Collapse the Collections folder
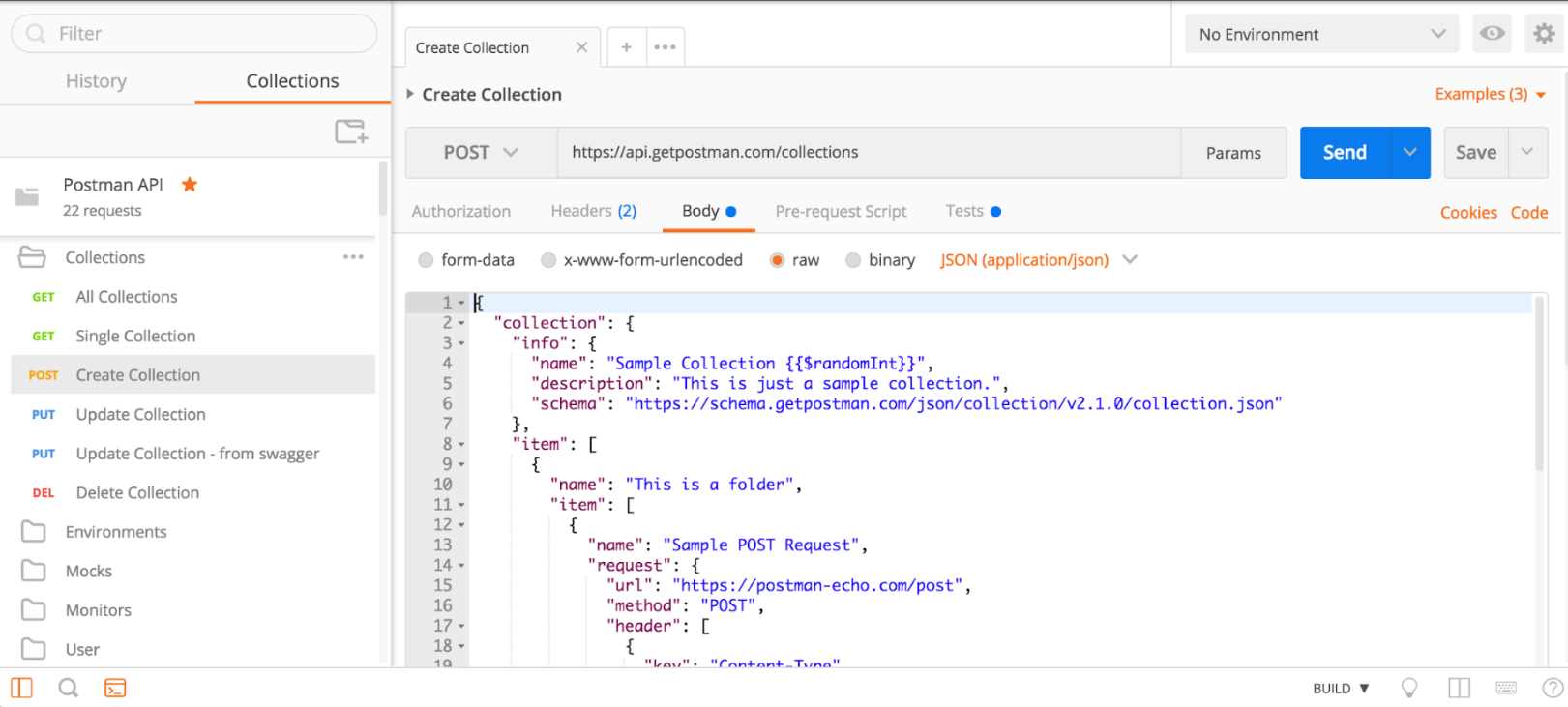1568x707 pixels. [32, 257]
